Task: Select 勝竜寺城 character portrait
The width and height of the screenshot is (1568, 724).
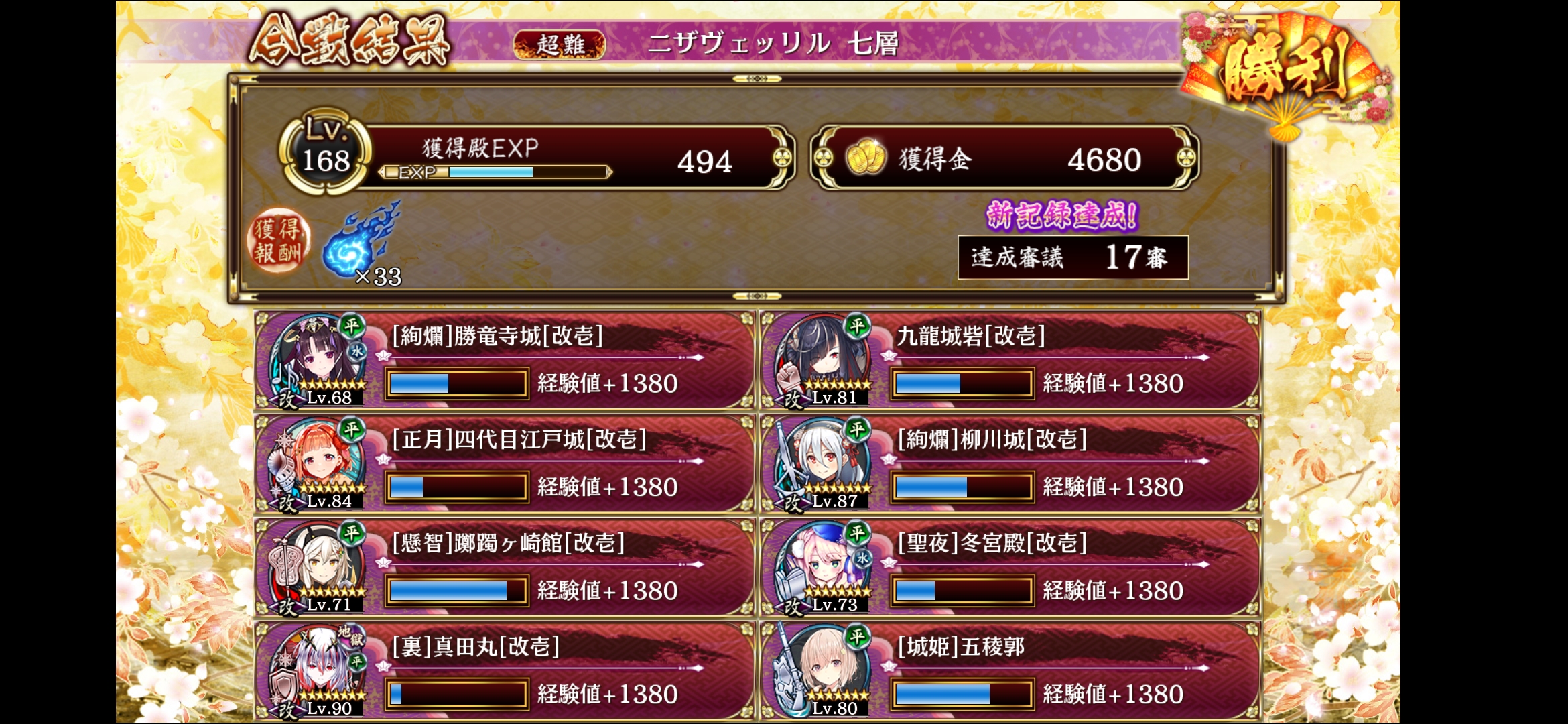Action: point(318,359)
